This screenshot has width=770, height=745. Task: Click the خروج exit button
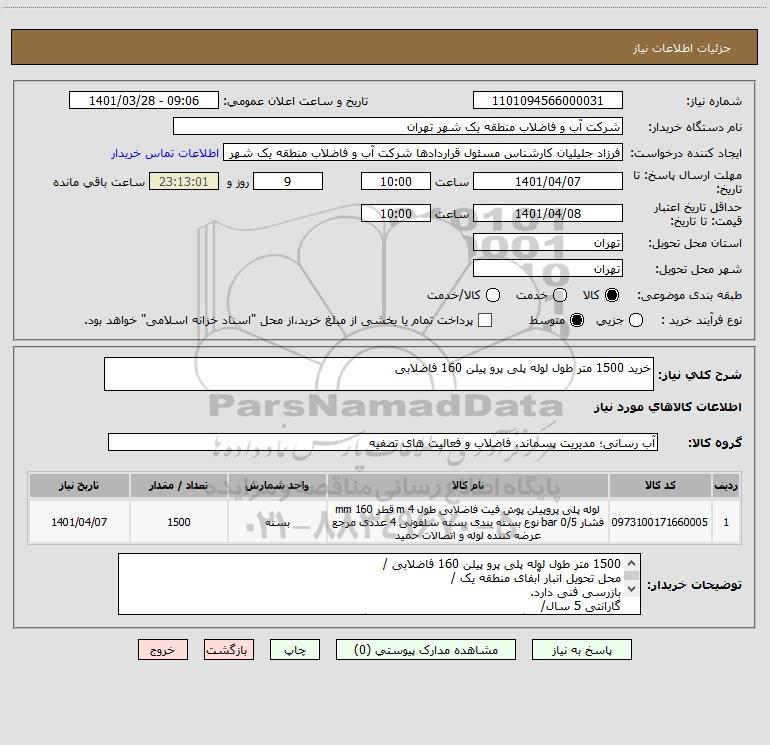[163, 650]
